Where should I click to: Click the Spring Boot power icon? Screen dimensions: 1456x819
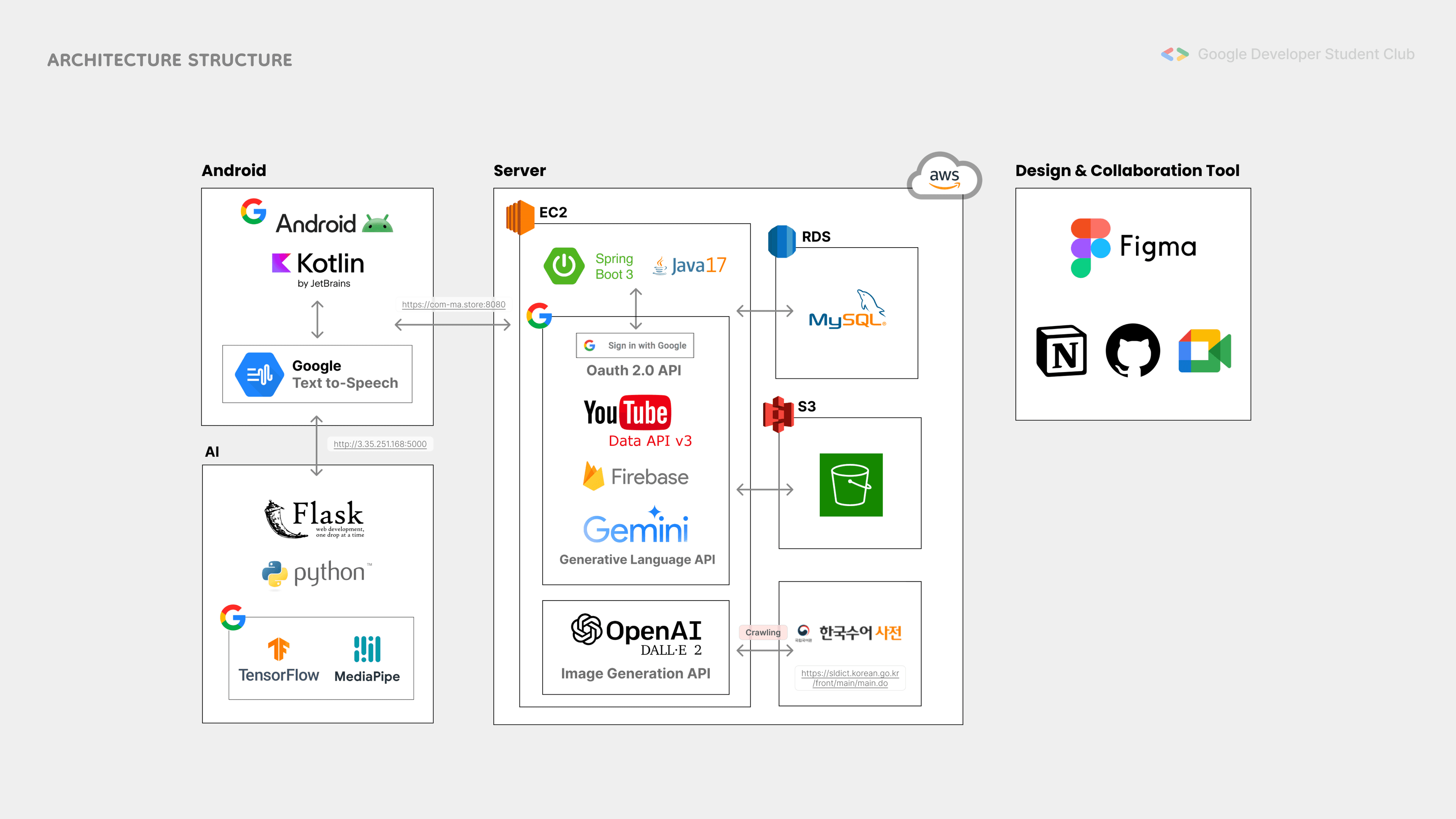coord(563,266)
